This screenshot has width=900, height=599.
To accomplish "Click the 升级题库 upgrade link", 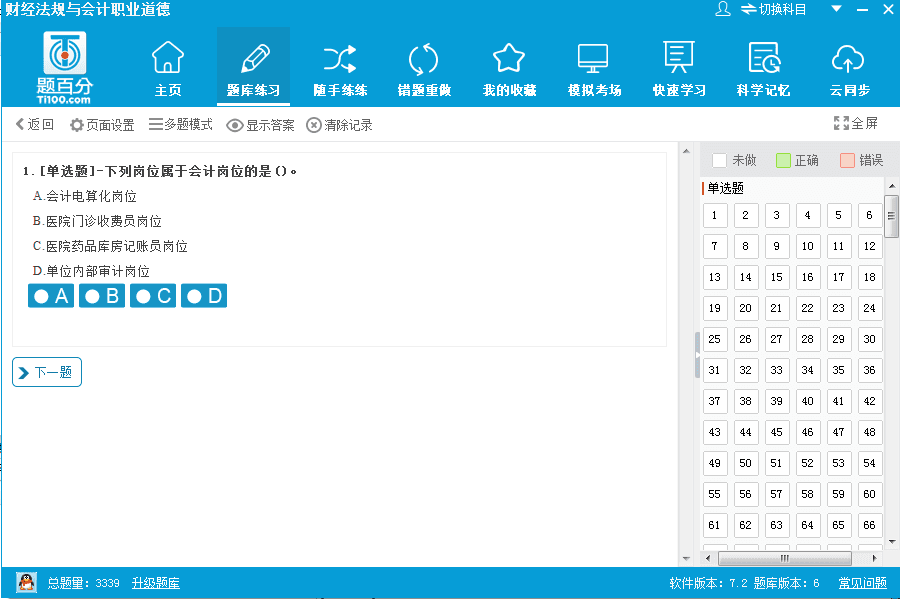I will 155,583.
